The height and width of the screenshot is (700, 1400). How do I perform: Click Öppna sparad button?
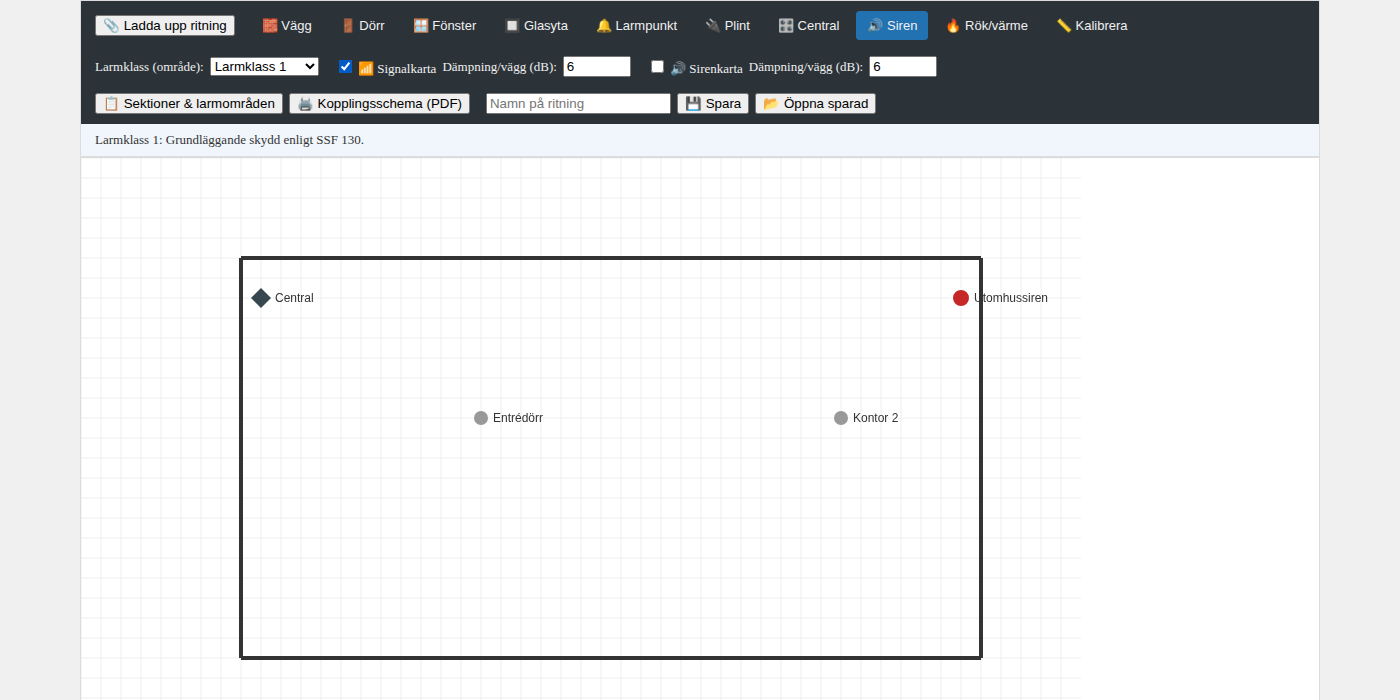(x=815, y=104)
